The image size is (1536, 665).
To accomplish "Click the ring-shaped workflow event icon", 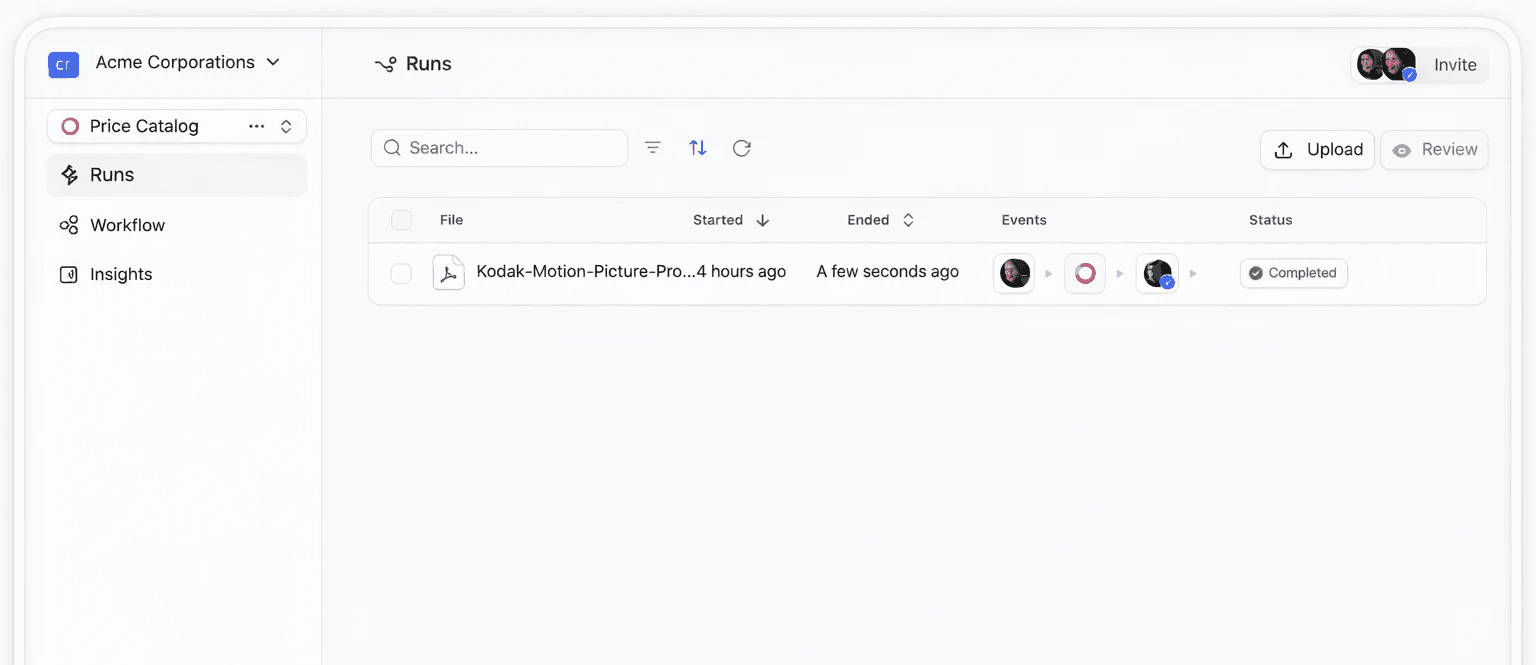I will 1085,273.
